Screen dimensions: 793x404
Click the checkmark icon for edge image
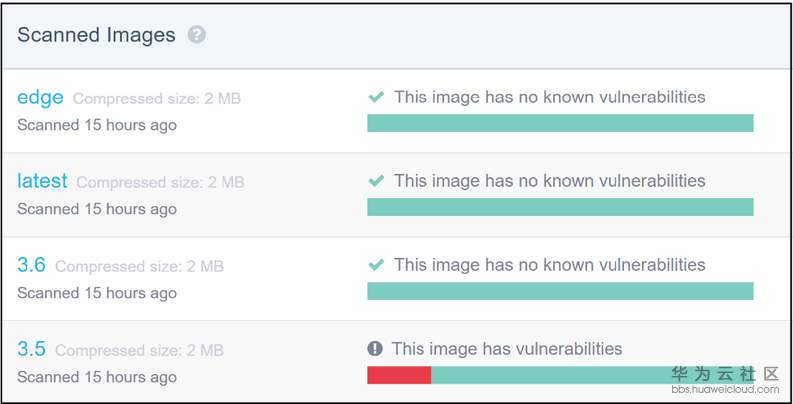[376, 98]
